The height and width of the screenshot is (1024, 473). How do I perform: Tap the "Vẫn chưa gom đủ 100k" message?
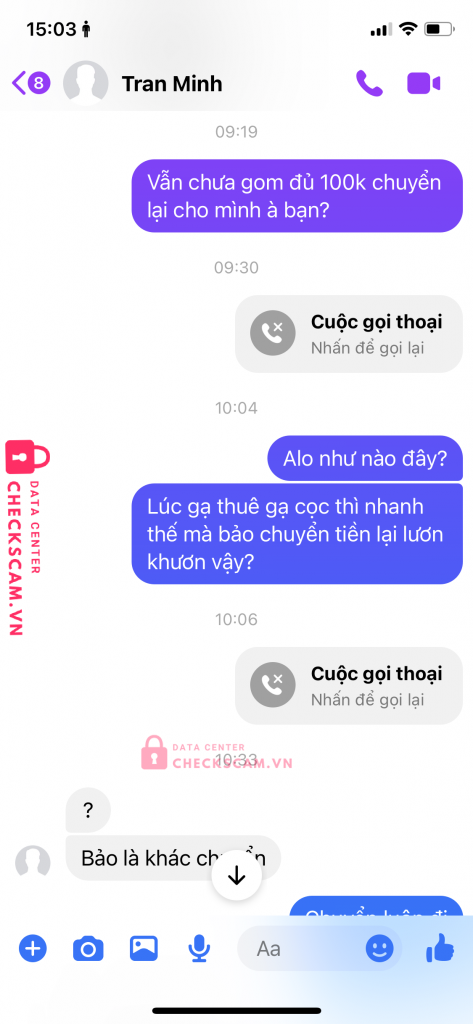click(x=297, y=195)
